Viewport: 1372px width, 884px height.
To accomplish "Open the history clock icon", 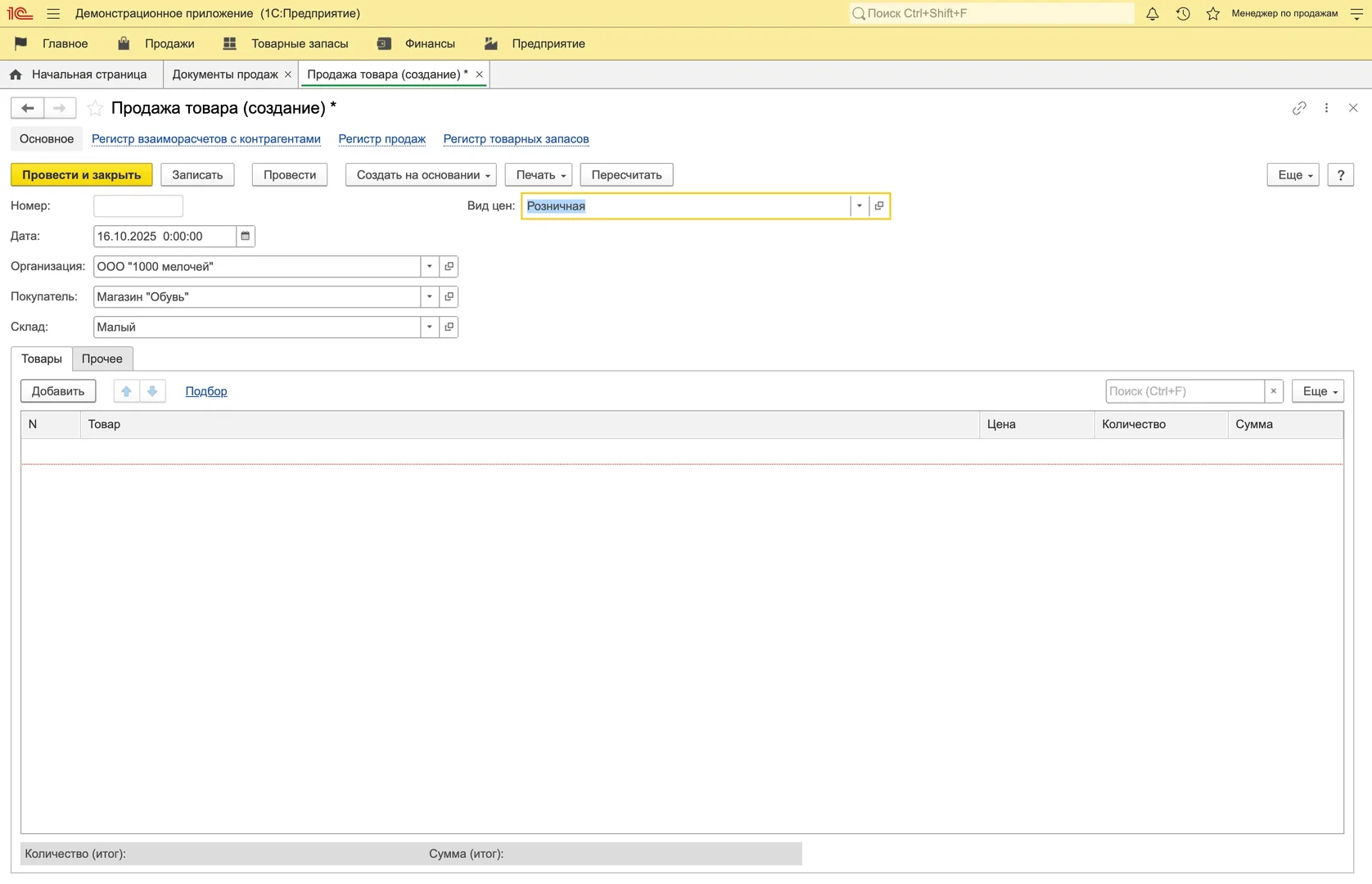I will pyautogui.click(x=1183, y=14).
